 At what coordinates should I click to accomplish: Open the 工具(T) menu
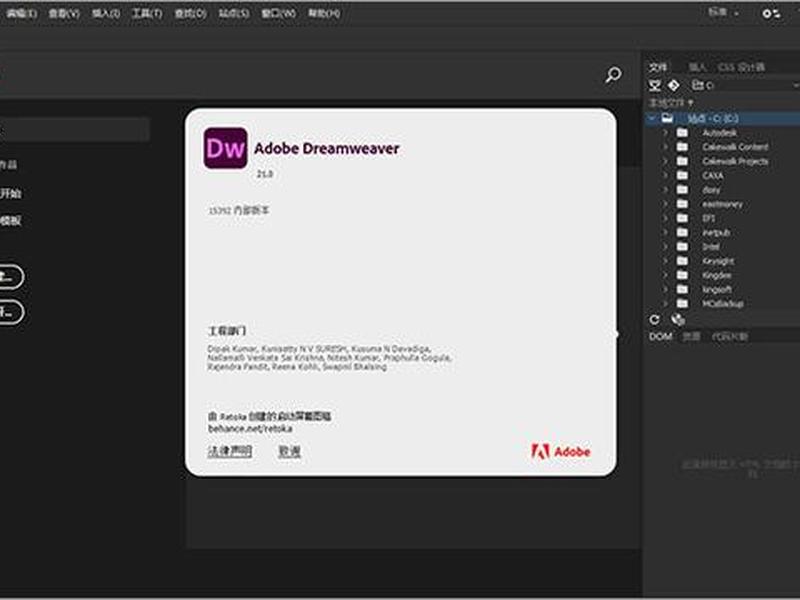pos(147,13)
